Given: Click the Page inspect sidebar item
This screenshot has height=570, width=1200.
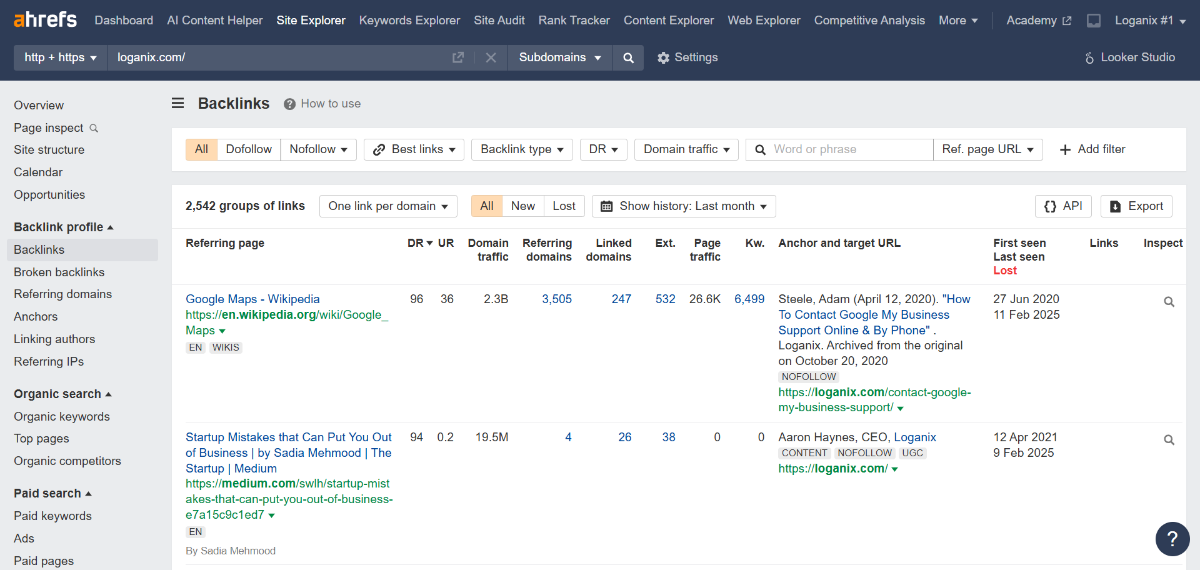Looking at the screenshot, I should pos(56,128).
